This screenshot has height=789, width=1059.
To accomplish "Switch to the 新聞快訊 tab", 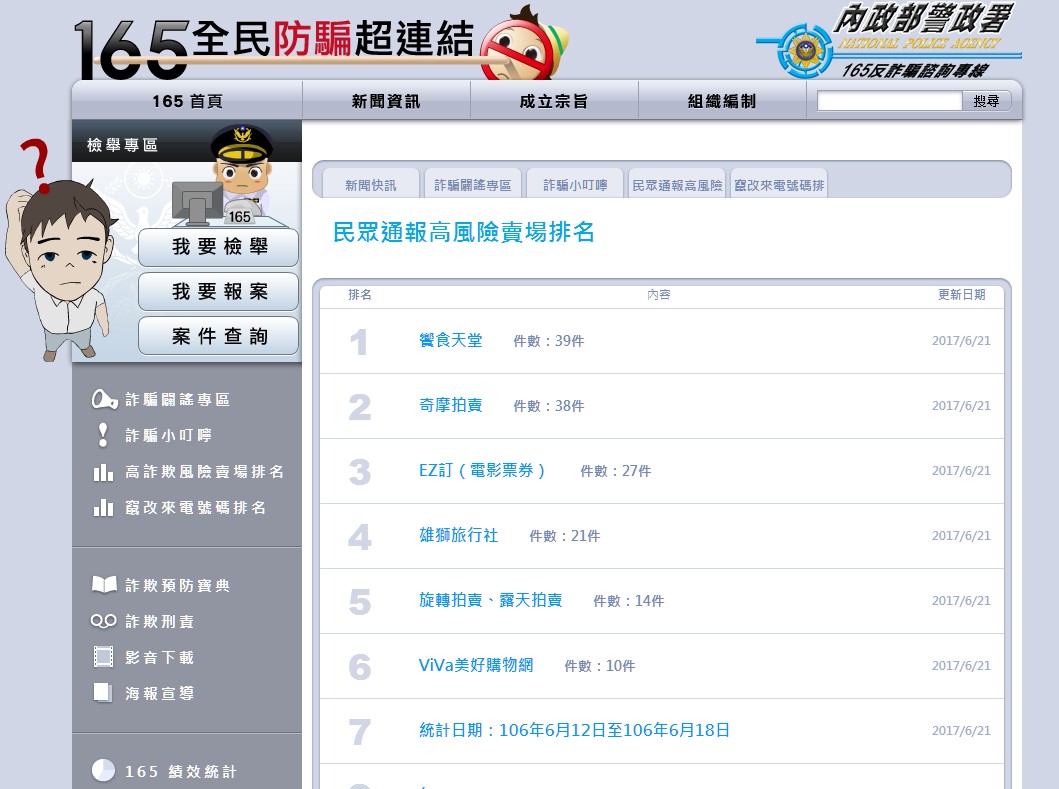I will click(371, 184).
